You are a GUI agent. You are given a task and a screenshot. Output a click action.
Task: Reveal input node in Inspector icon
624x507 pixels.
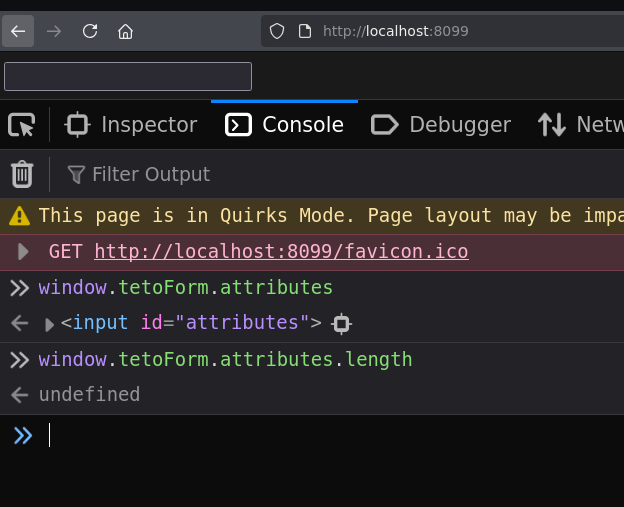341,324
